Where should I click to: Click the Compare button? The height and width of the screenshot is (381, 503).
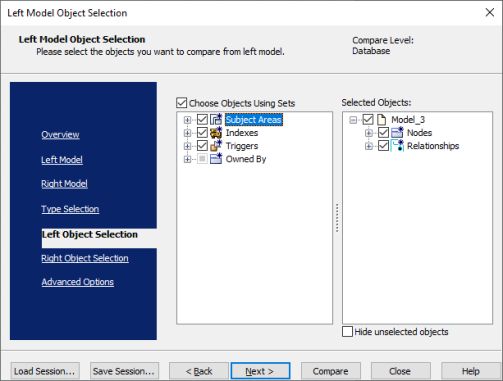tap(330, 371)
